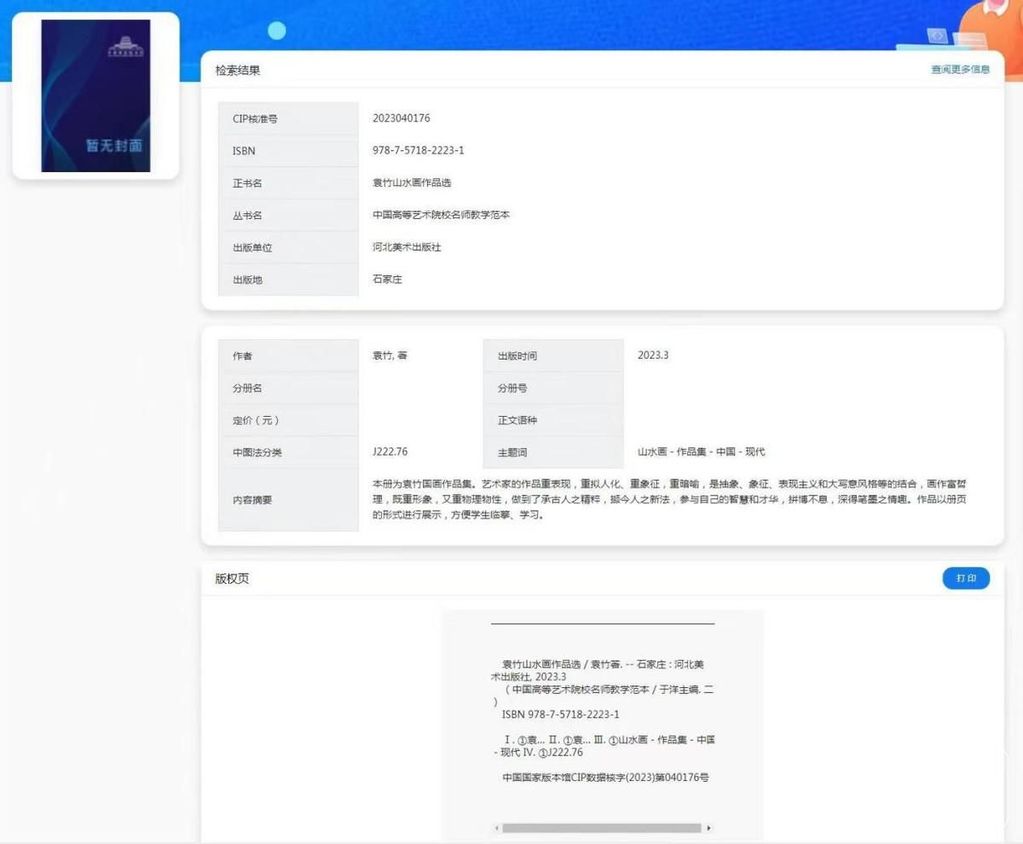Click the 版权页 section heading
The width and height of the screenshot is (1023, 844).
click(232, 579)
